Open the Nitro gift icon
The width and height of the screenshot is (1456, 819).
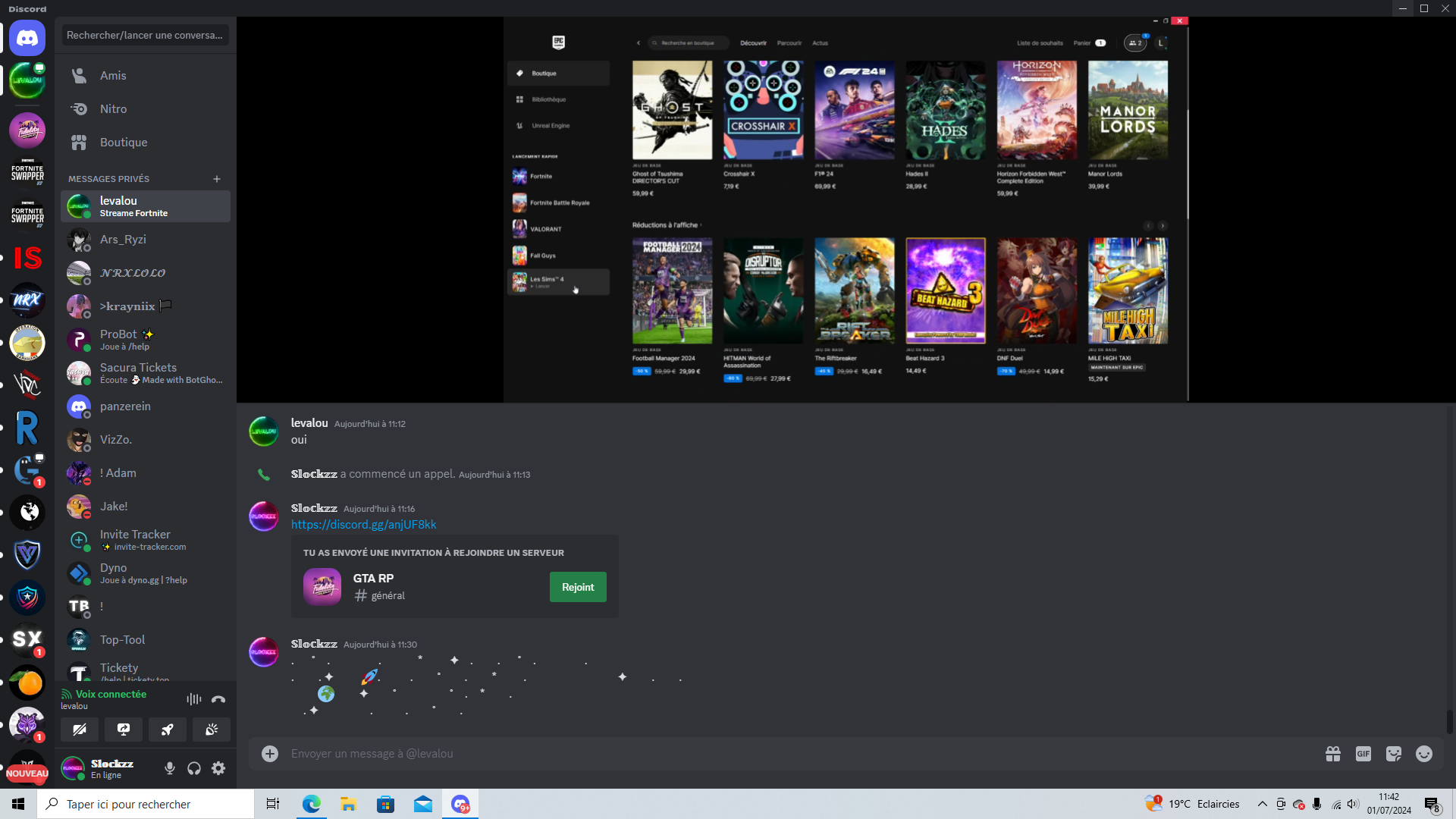[x=1333, y=753]
